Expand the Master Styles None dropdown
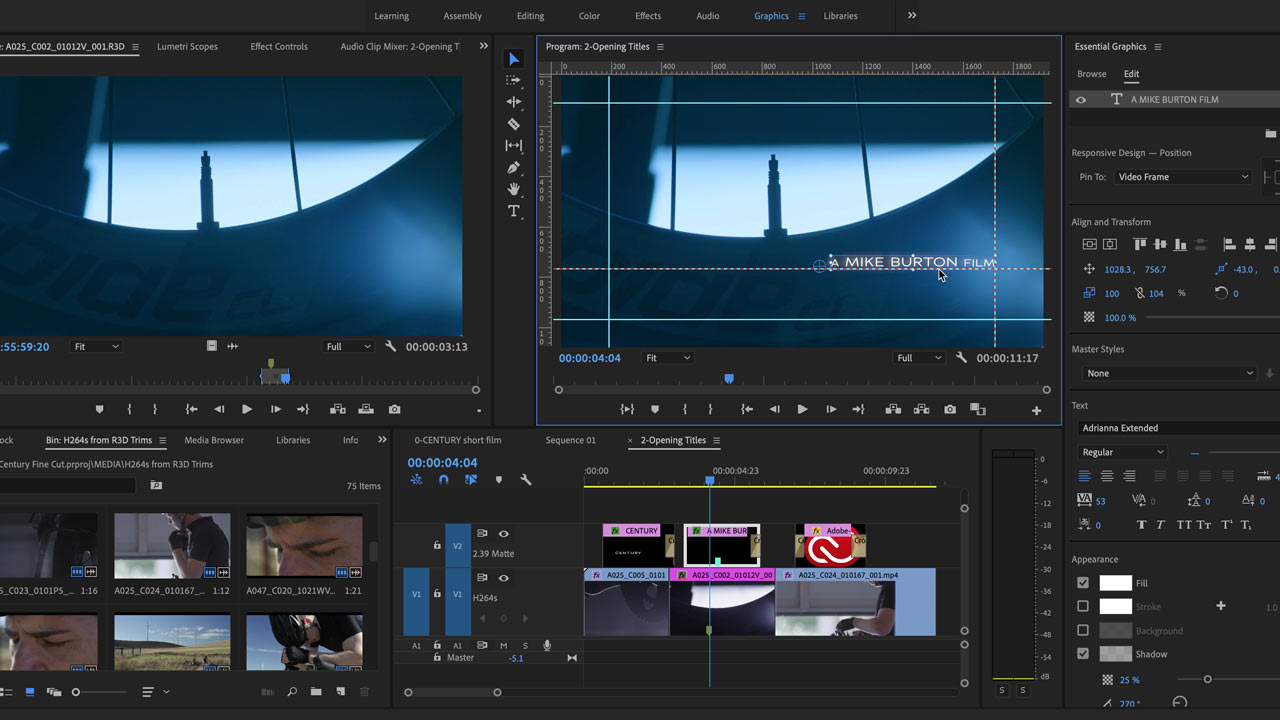 click(x=1169, y=373)
